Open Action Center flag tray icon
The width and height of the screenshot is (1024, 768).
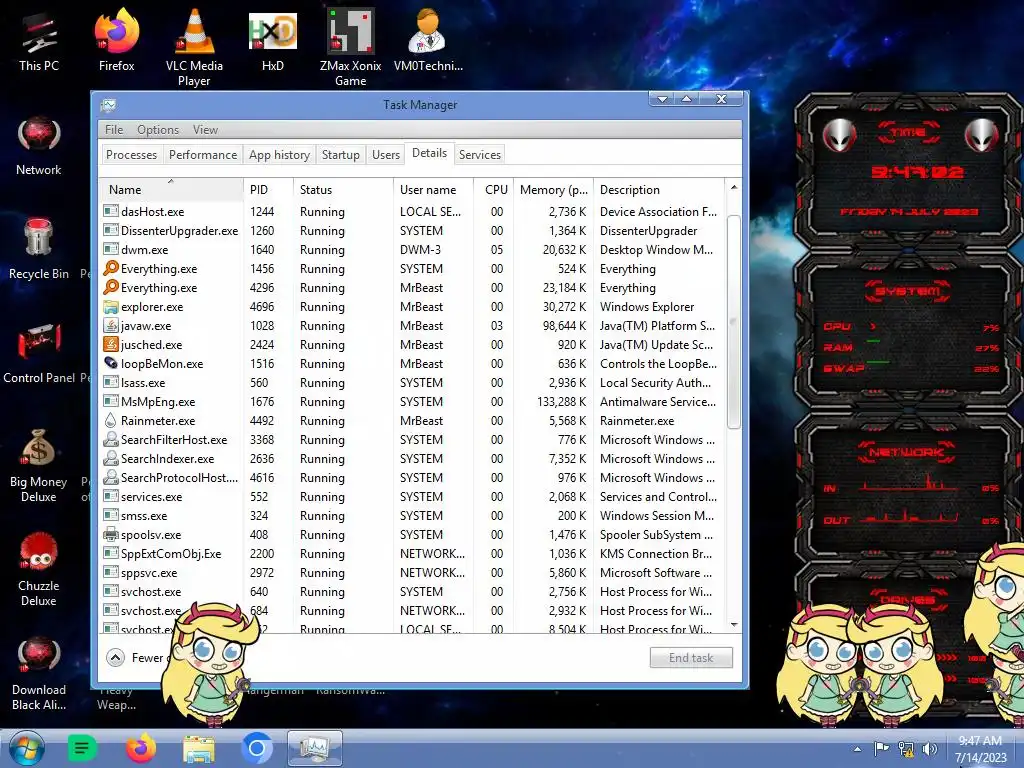point(881,748)
